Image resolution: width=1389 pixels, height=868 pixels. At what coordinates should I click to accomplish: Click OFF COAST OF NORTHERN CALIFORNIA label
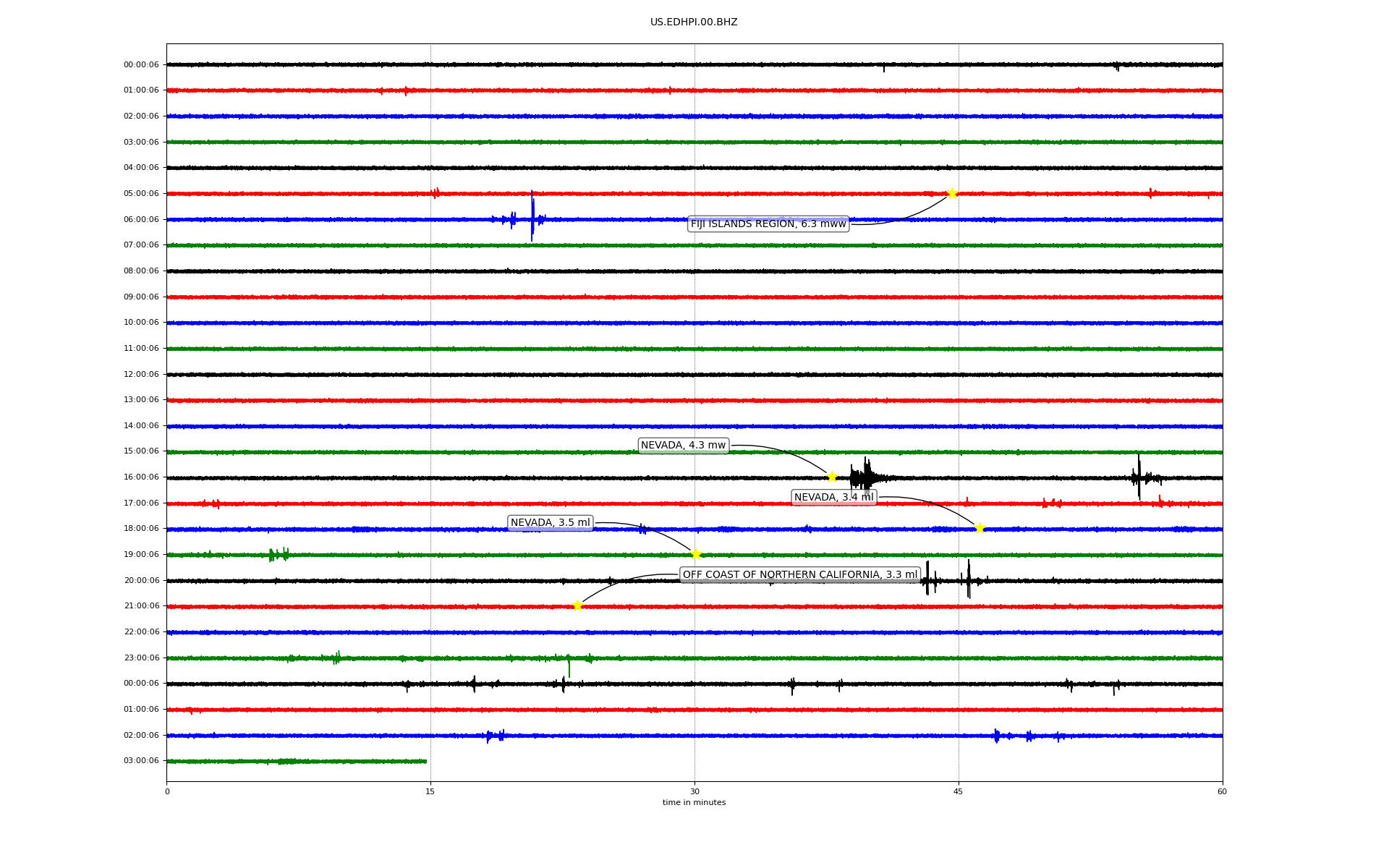[x=799, y=574]
